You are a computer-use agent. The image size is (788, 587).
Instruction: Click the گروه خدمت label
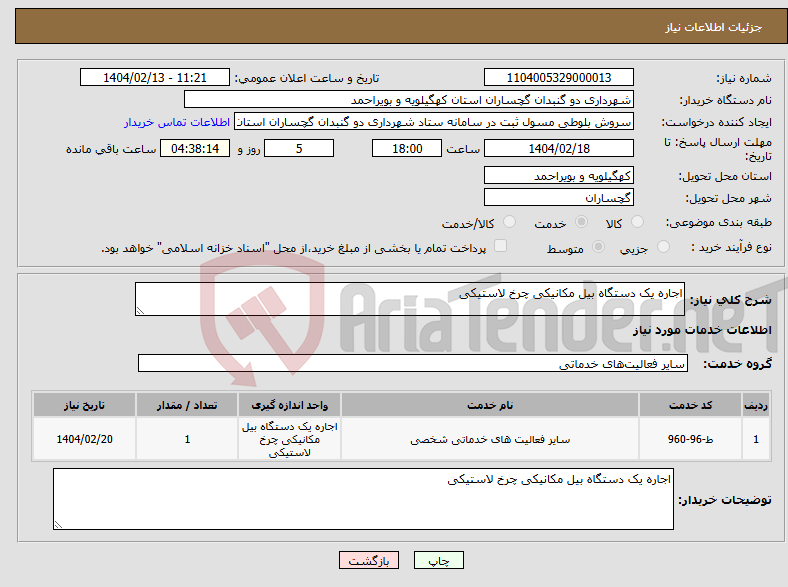click(x=737, y=363)
